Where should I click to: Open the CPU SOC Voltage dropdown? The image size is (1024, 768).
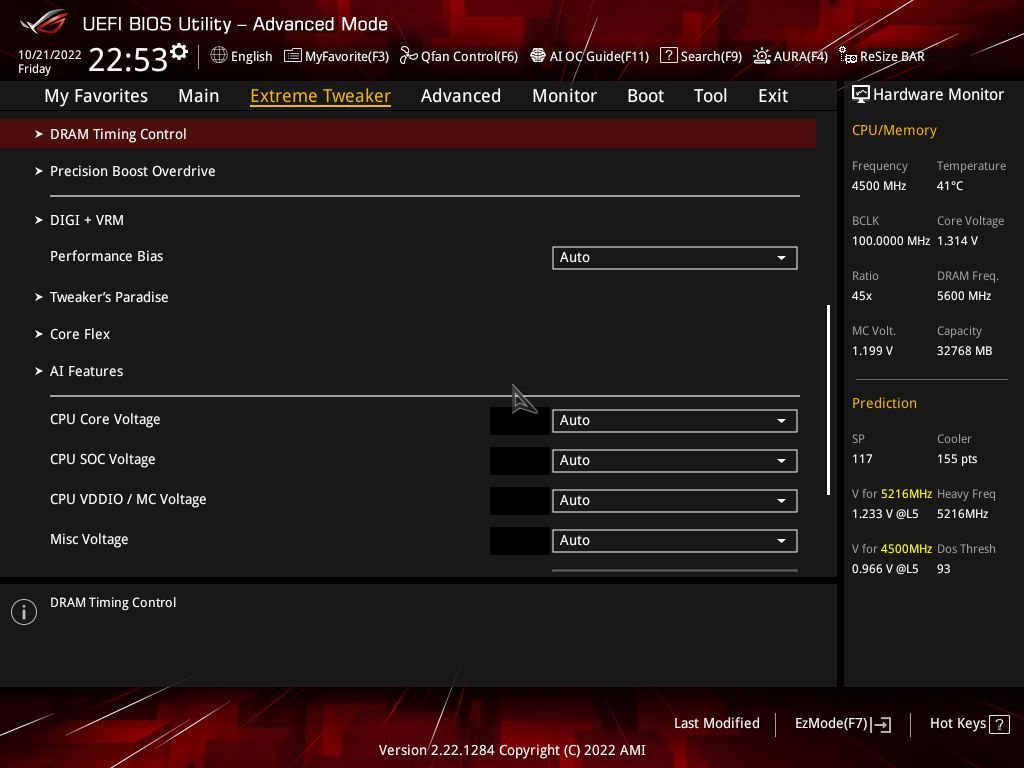[x=675, y=461]
